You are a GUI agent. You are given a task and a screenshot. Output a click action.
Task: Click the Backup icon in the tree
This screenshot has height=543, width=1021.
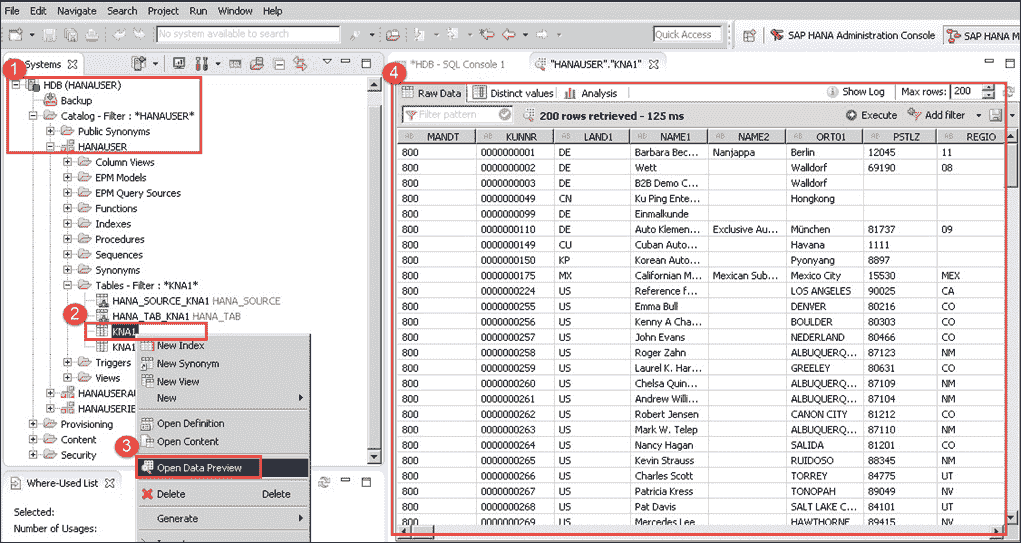(51, 101)
